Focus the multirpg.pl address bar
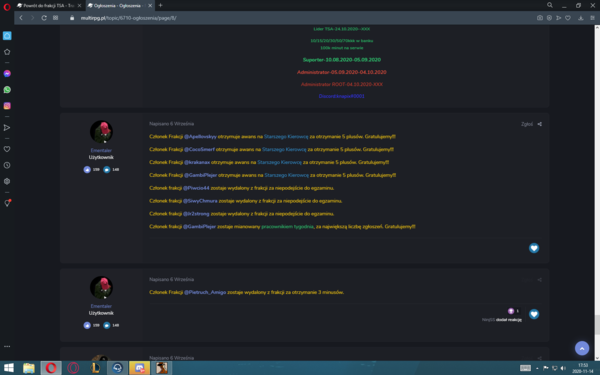Image resolution: width=600 pixels, height=375 pixels. [129, 18]
